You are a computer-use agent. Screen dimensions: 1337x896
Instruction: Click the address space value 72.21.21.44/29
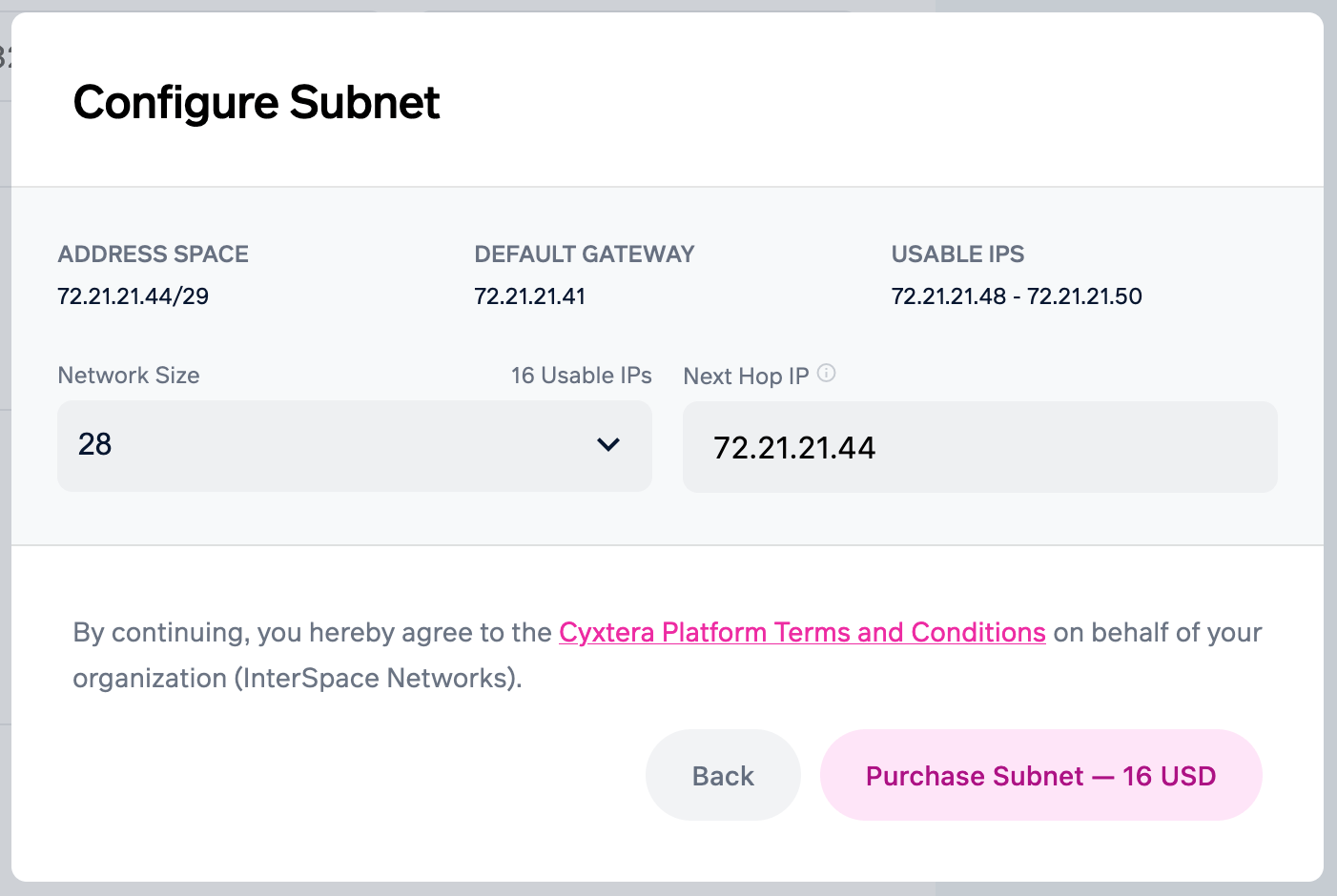[134, 296]
